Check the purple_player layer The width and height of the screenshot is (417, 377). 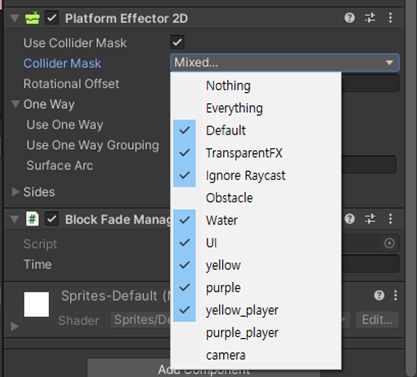coord(256,332)
